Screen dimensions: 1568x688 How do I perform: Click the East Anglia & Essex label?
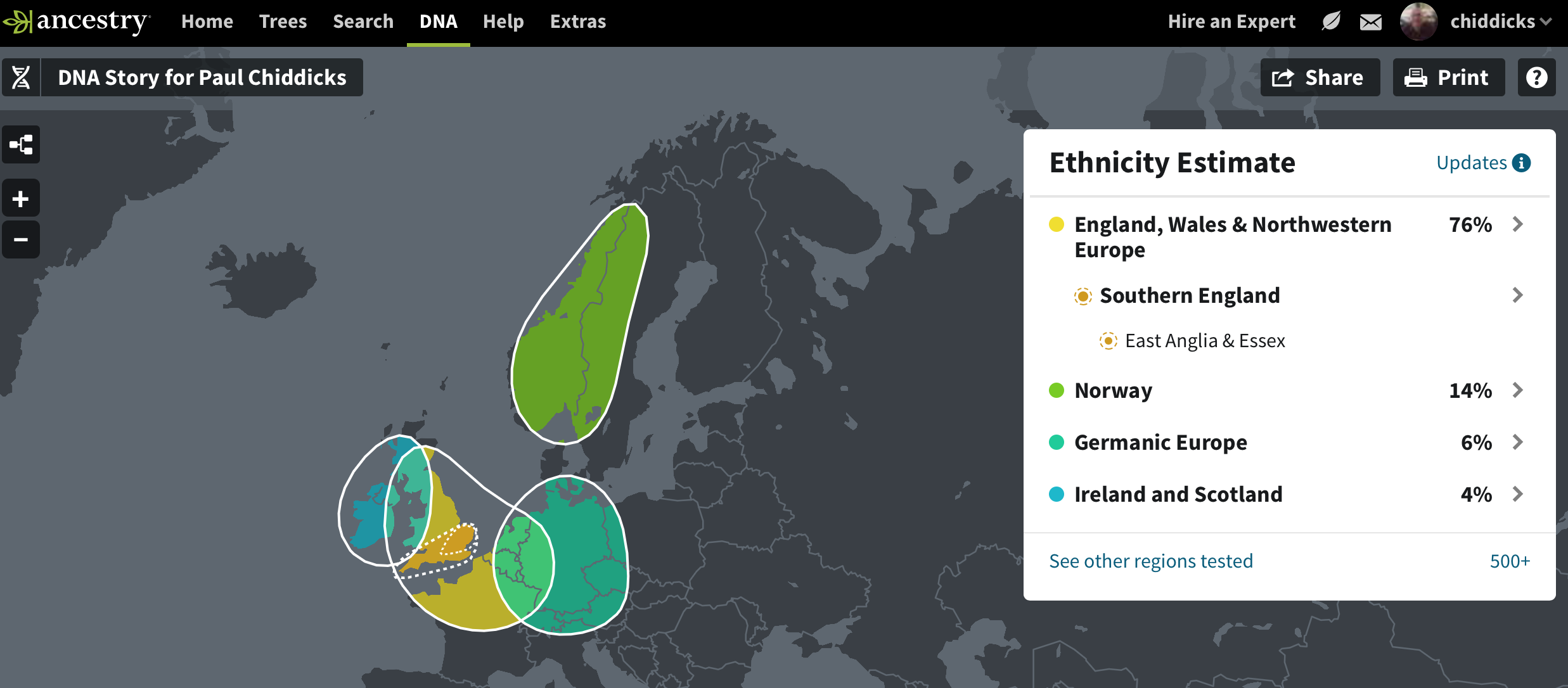point(1205,341)
